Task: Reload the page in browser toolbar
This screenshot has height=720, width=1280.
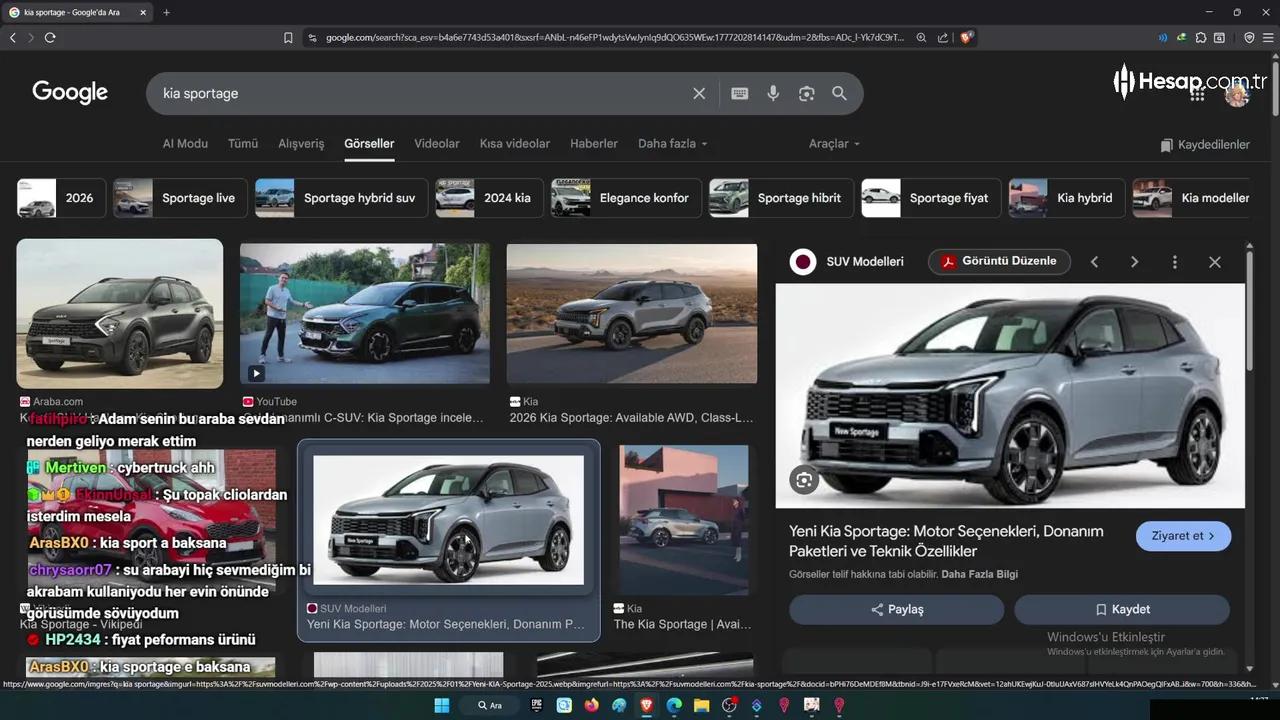Action: (50, 37)
